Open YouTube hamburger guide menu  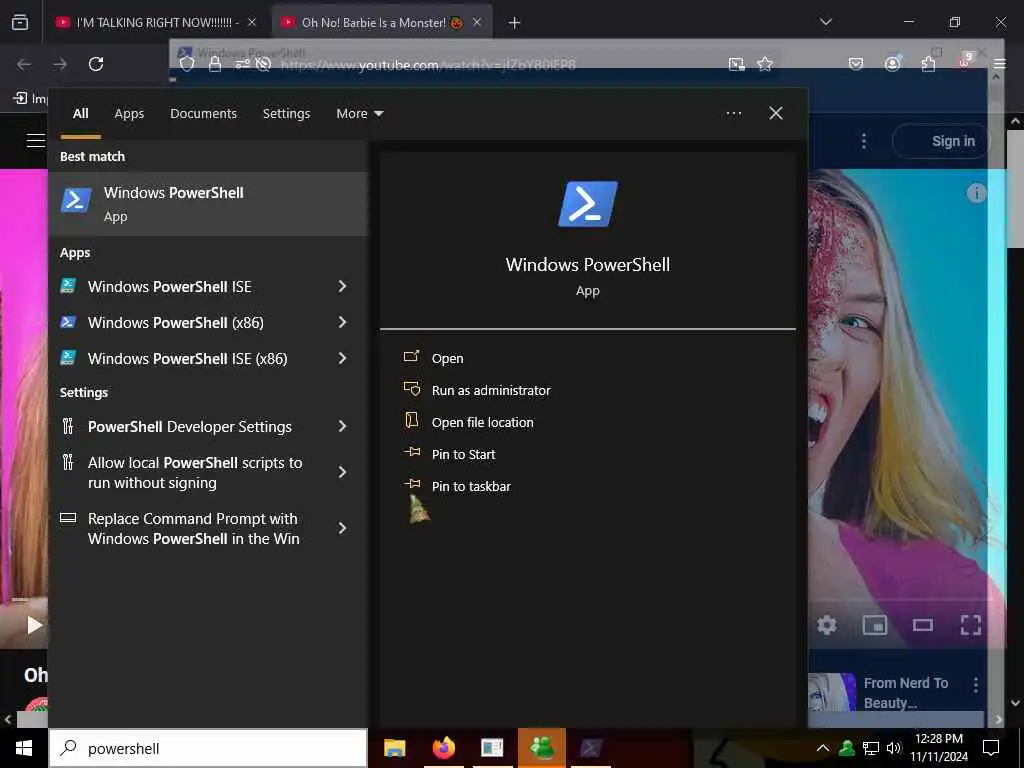point(36,140)
